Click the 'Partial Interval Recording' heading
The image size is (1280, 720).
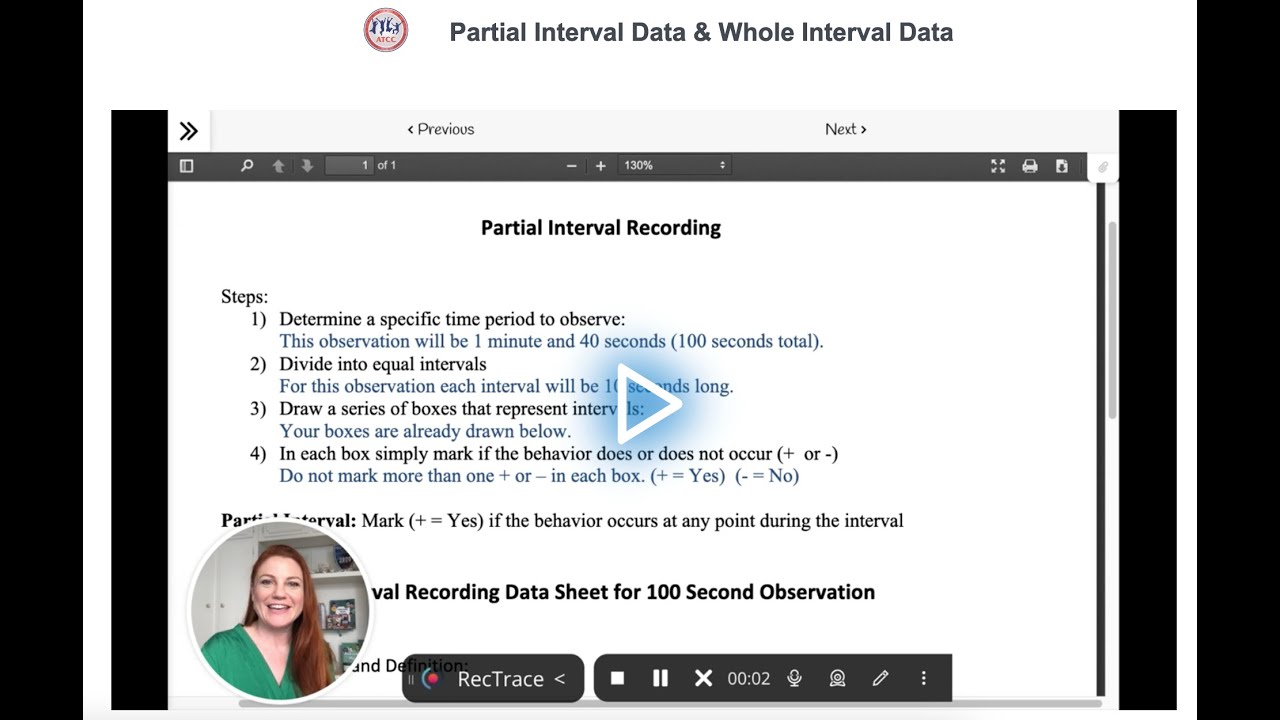pyautogui.click(x=601, y=227)
